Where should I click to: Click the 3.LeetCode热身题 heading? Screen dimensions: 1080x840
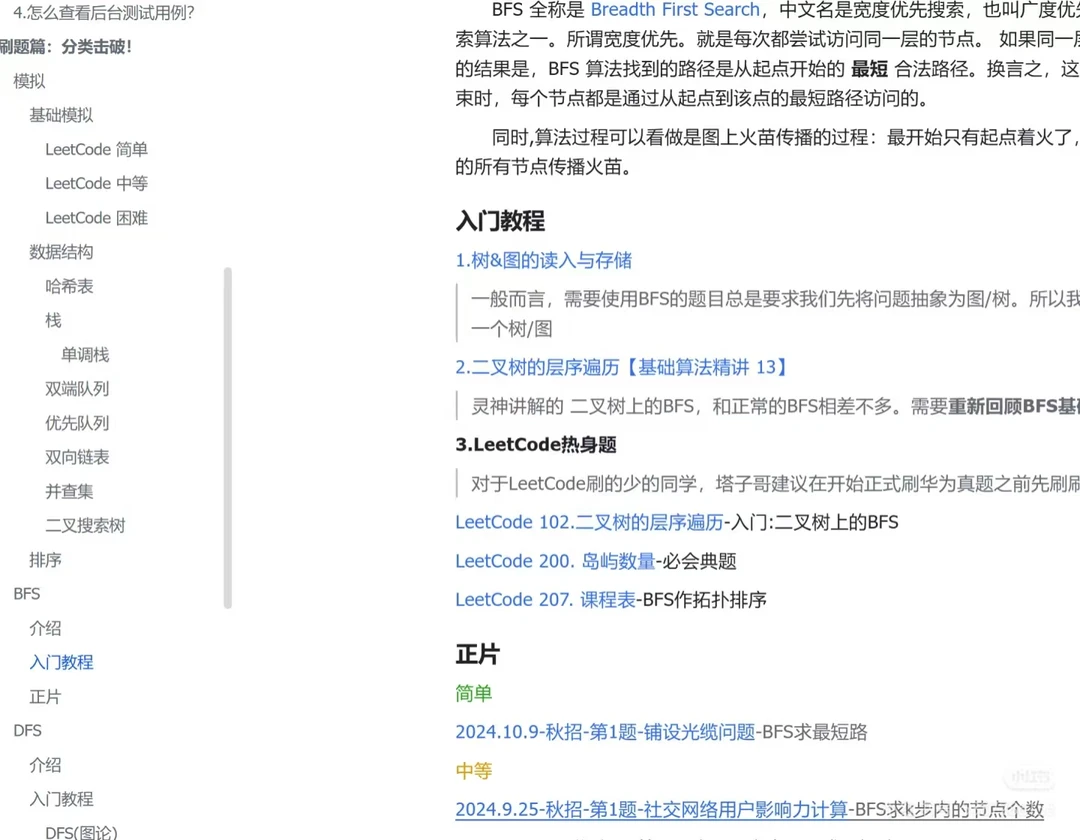(x=536, y=445)
